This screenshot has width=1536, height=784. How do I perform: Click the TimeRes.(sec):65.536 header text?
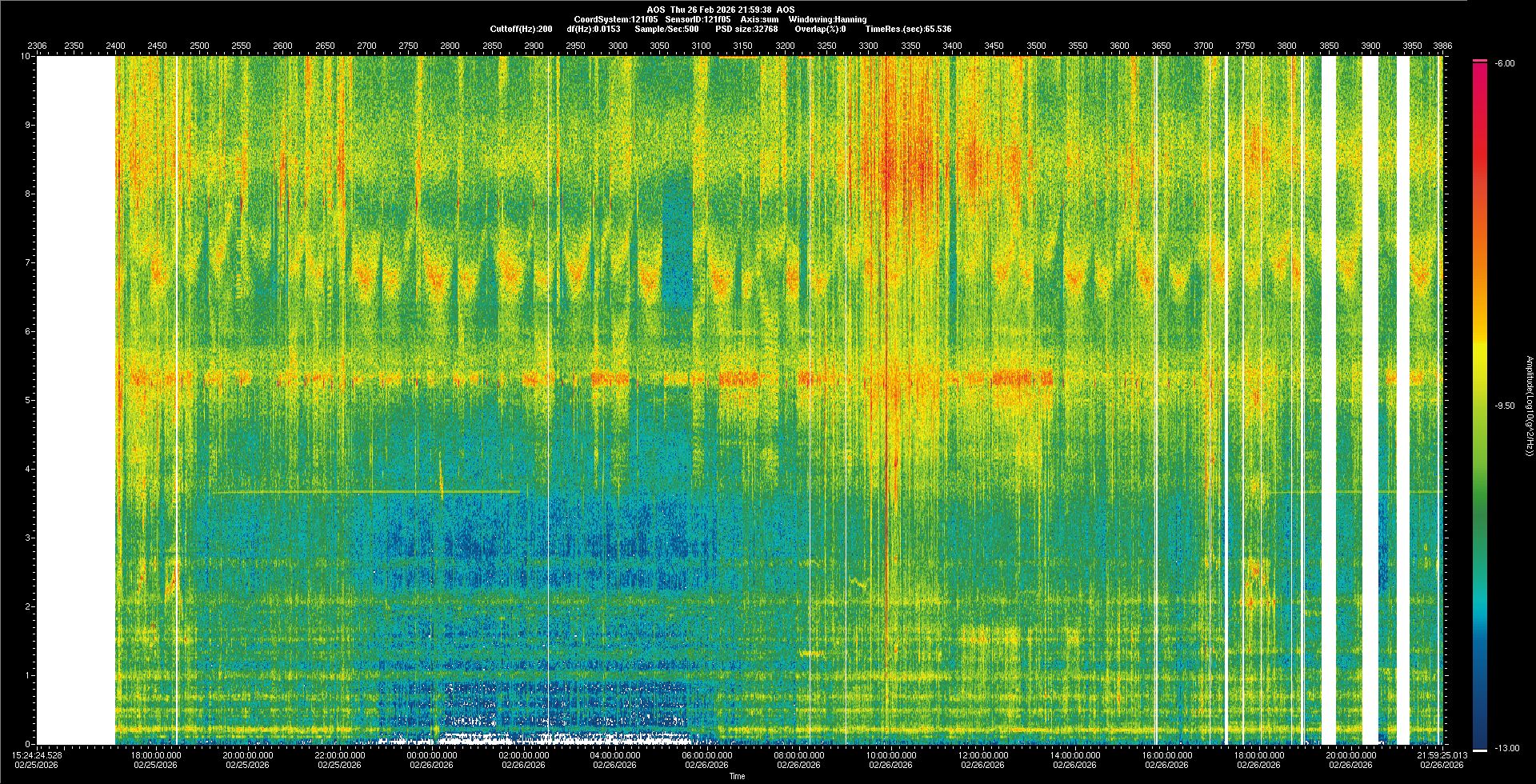[x=908, y=29]
